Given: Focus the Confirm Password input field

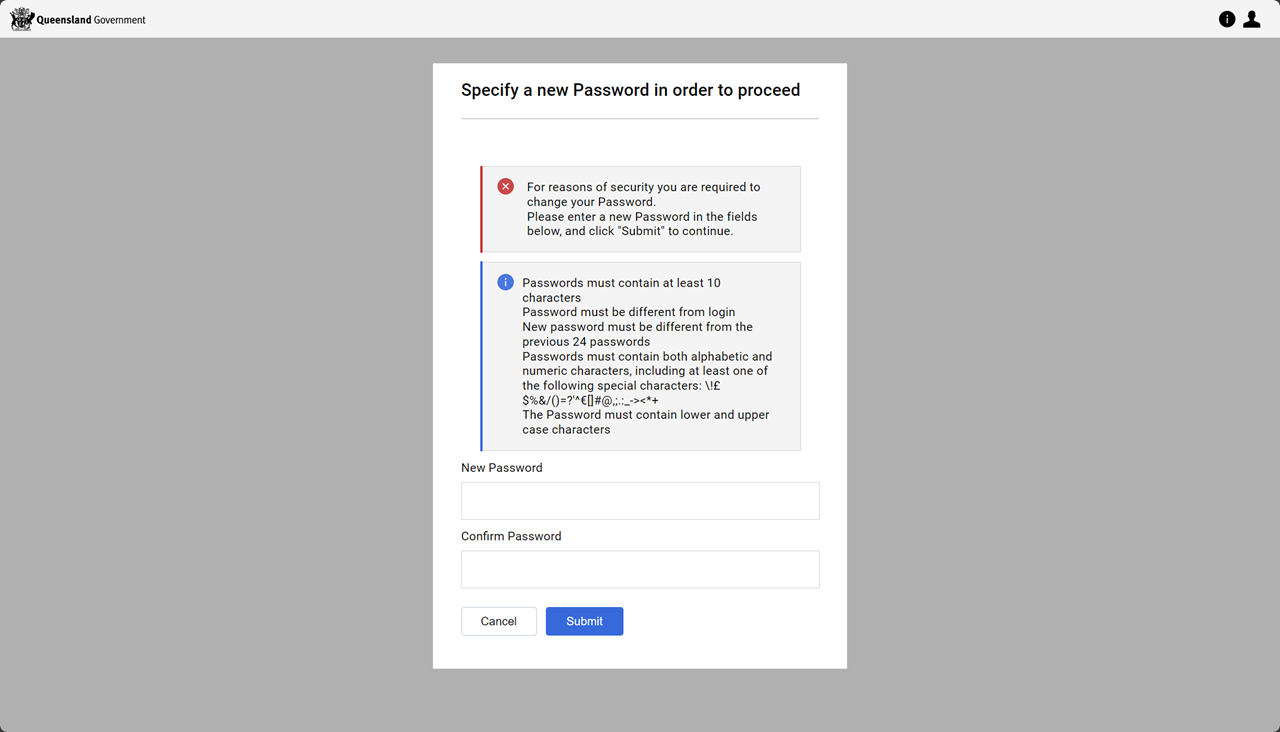Looking at the screenshot, I should [640, 569].
